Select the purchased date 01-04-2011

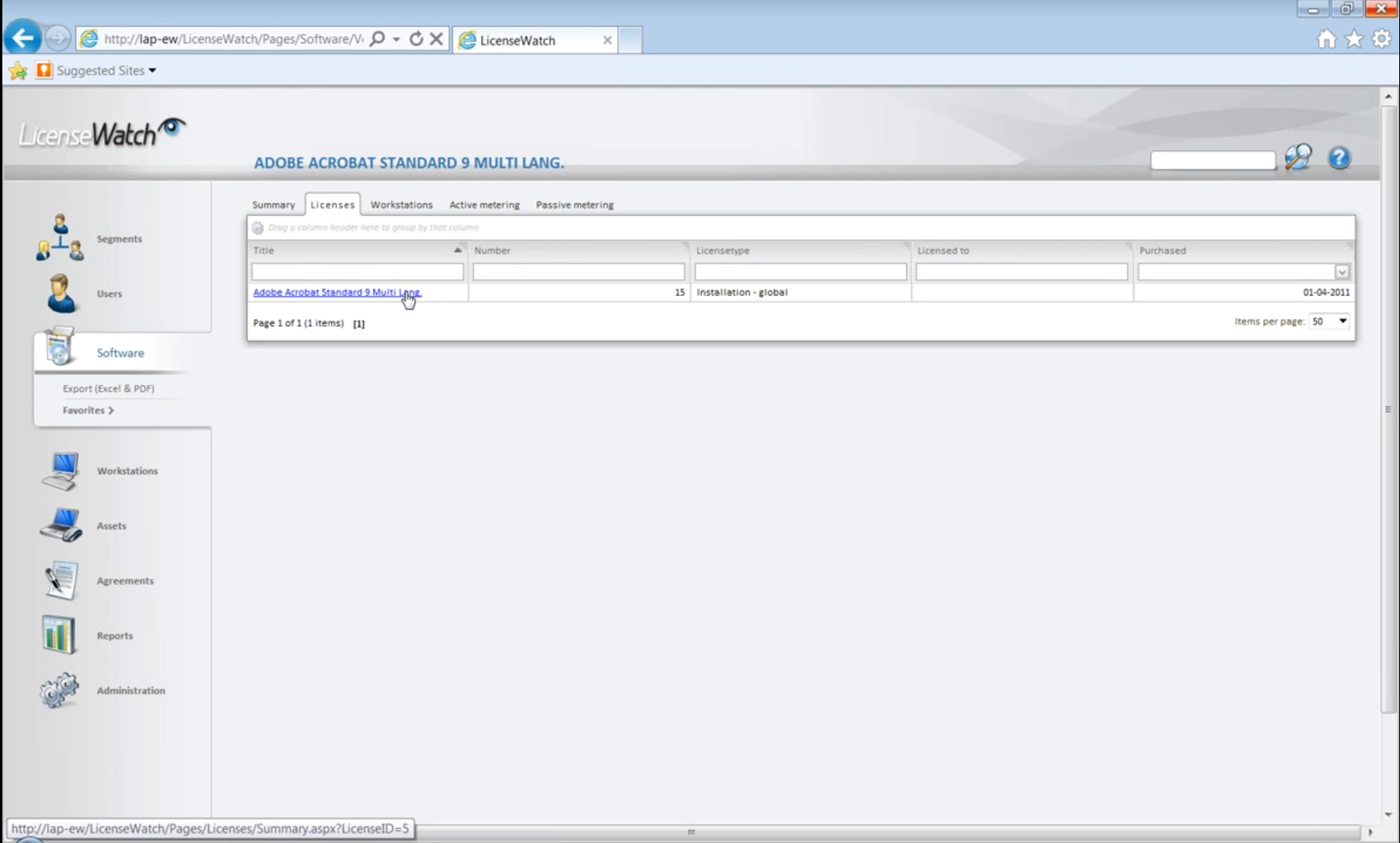[1326, 292]
